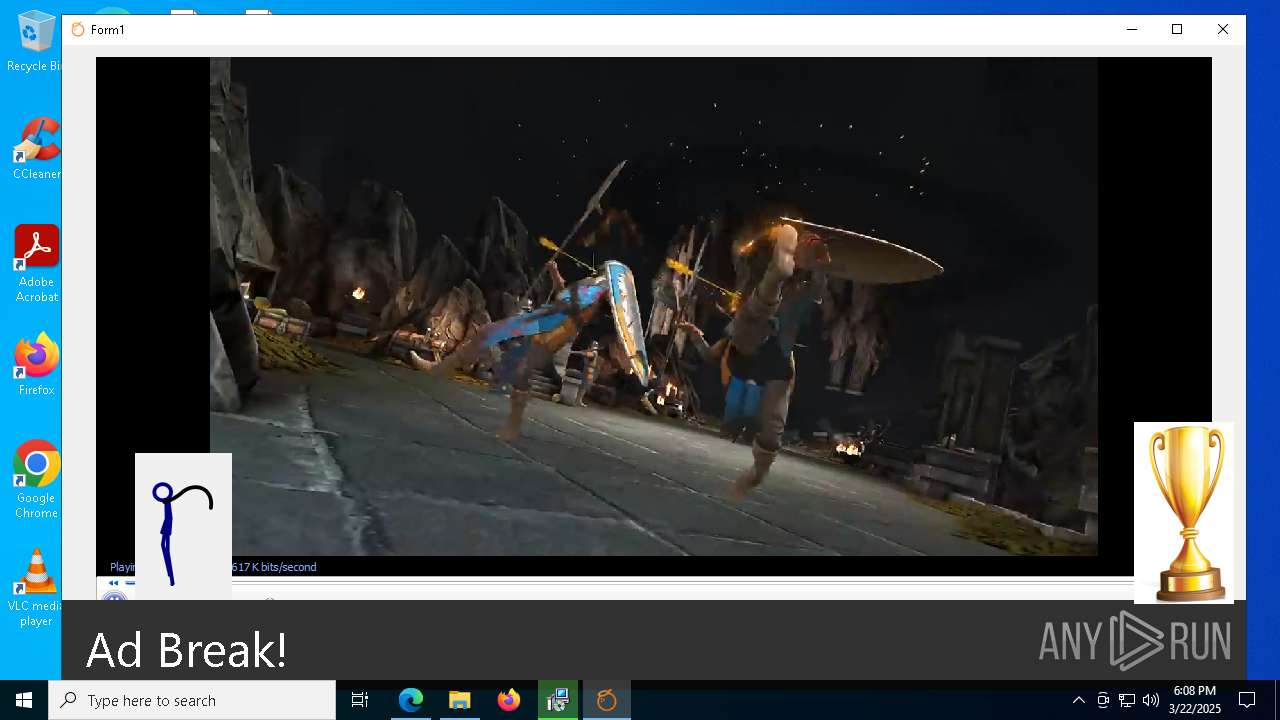
Task: Click the Ad Break! label
Action: coord(187,650)
